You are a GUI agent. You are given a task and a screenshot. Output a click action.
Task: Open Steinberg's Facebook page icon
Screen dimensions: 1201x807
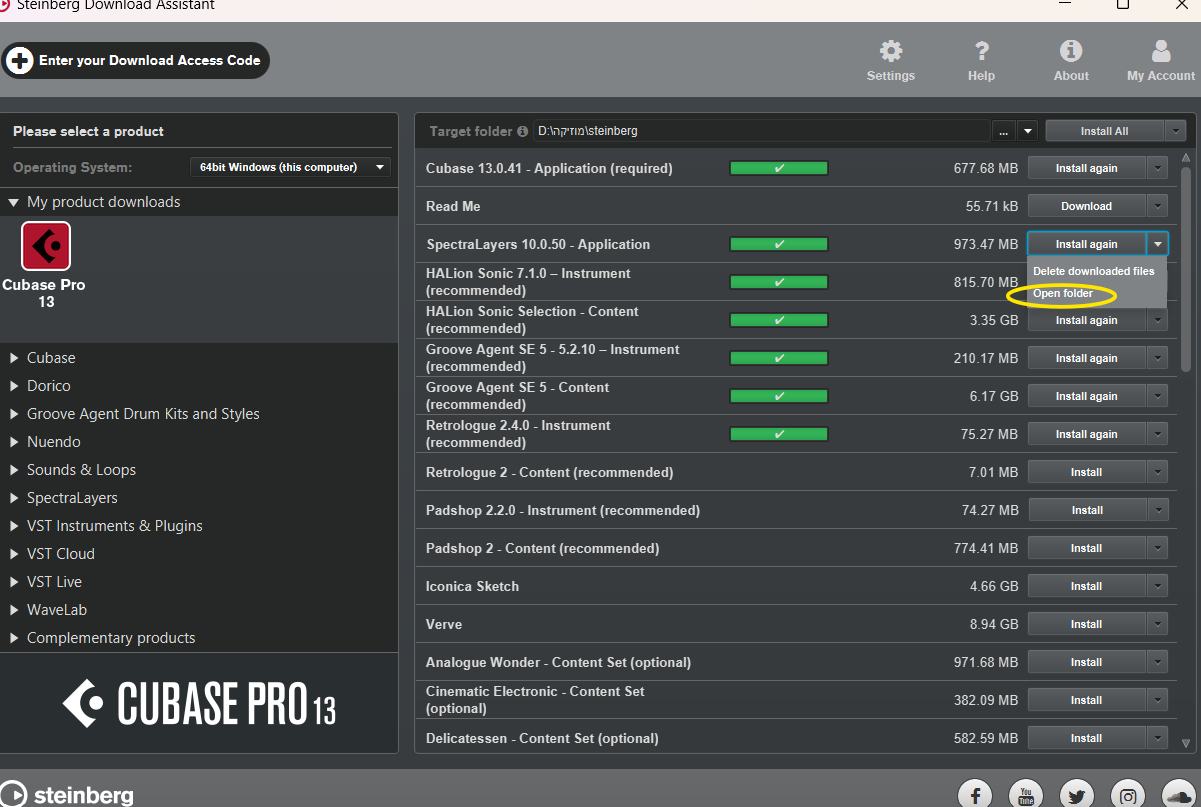coord(975,796)
